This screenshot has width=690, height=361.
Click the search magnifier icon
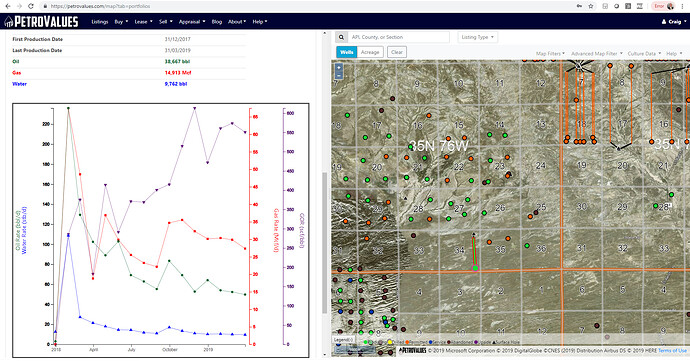click(x=341, y=37)
